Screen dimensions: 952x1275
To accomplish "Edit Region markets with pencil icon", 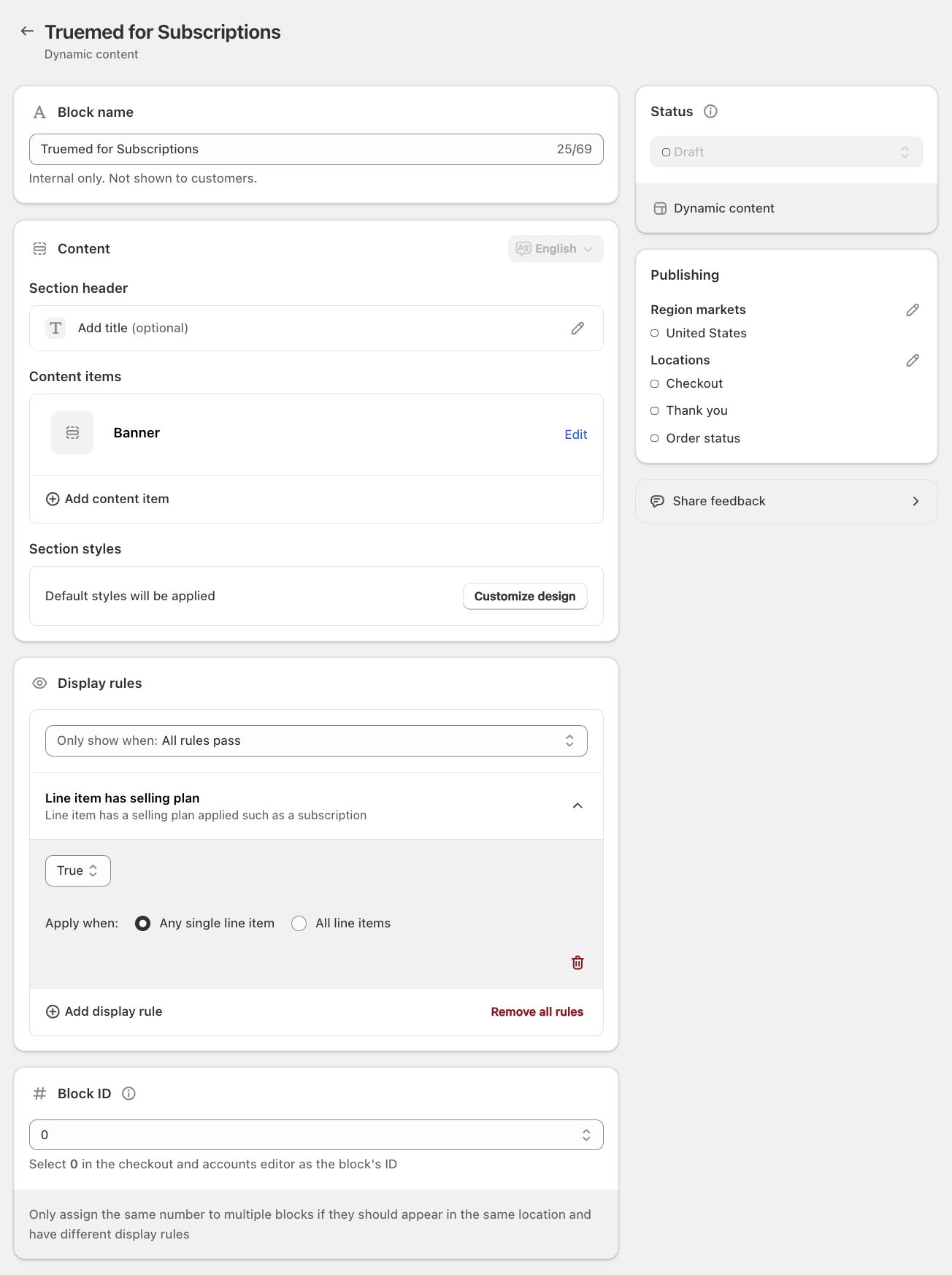I will coord(913,310).
